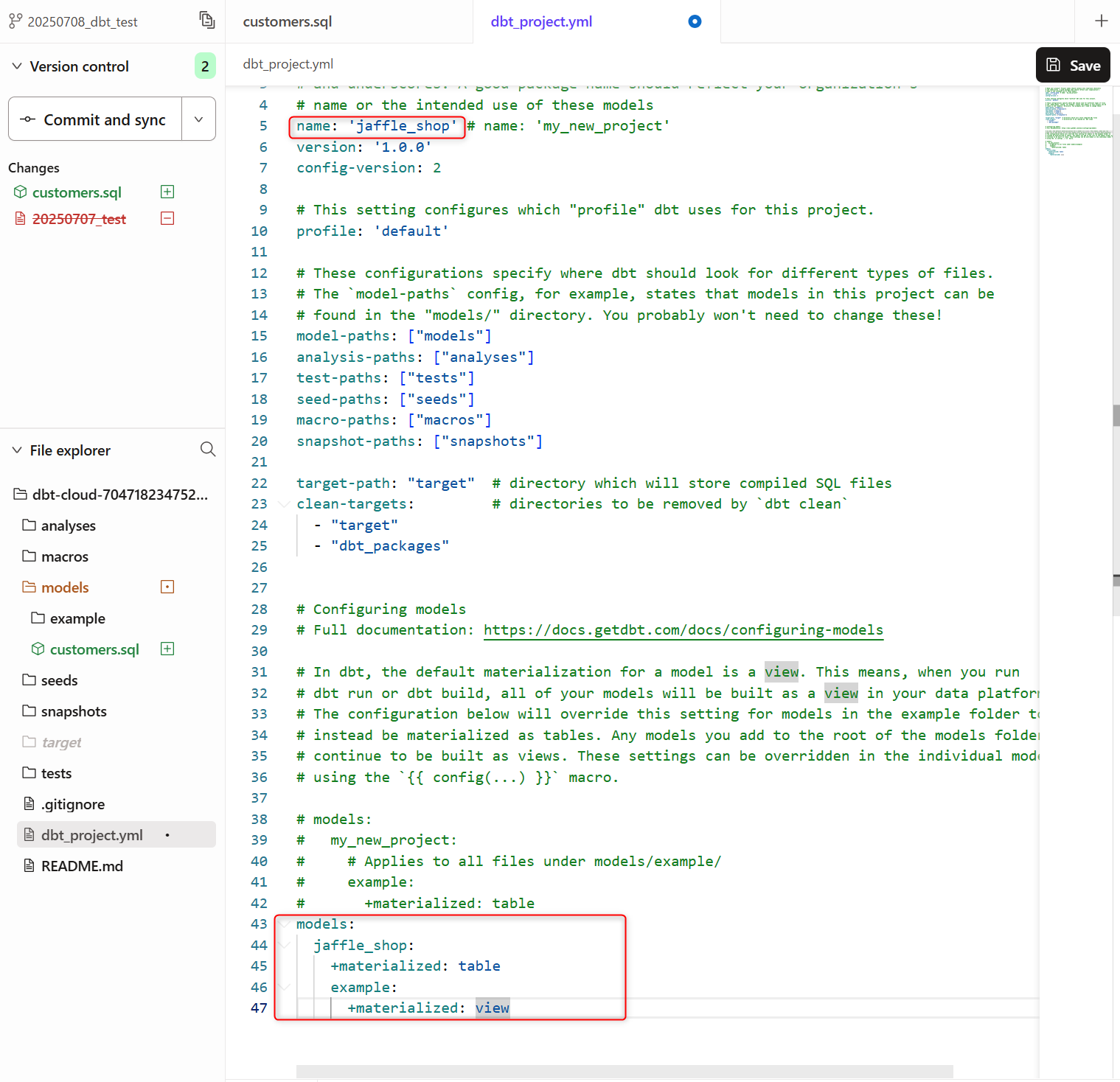Image resolution: width=1120 pixels, height=1082 pixels.
Task: Click profile: 'default' on line 10
Action: [x=372, y=231]
